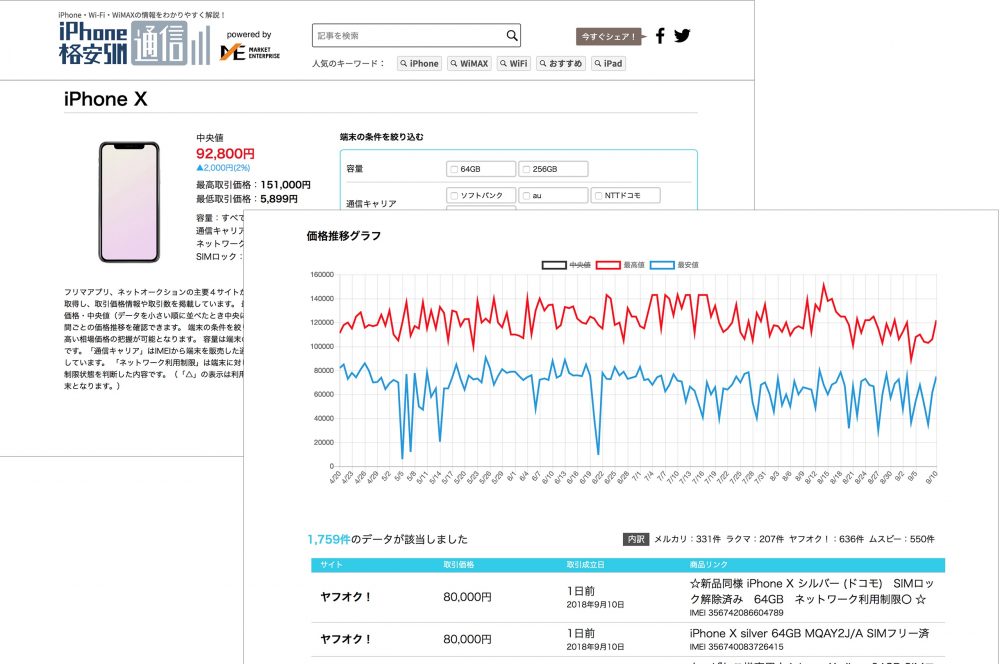Click the 1,759件 result count text
The height and width of the screenshot is (664, 1000).
point(328,540)
